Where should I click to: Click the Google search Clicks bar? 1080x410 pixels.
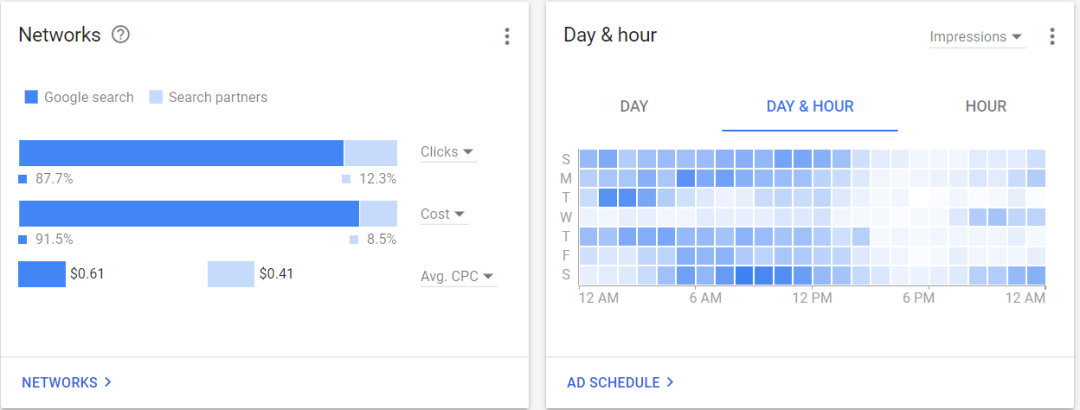181,153
